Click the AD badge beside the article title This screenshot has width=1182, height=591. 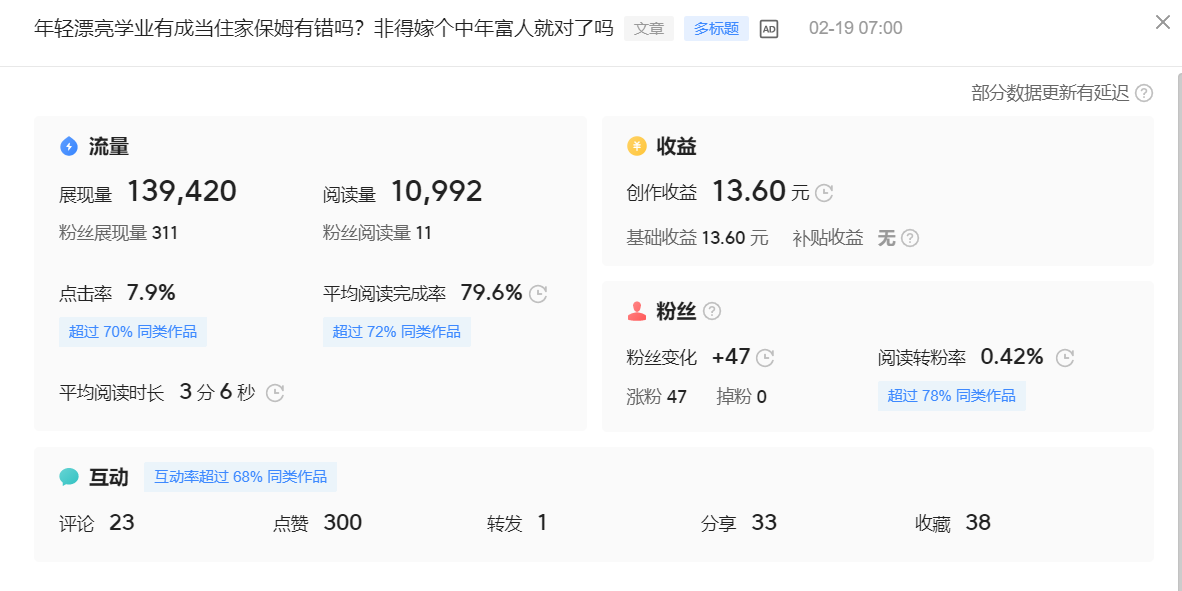tap(767, 28)
